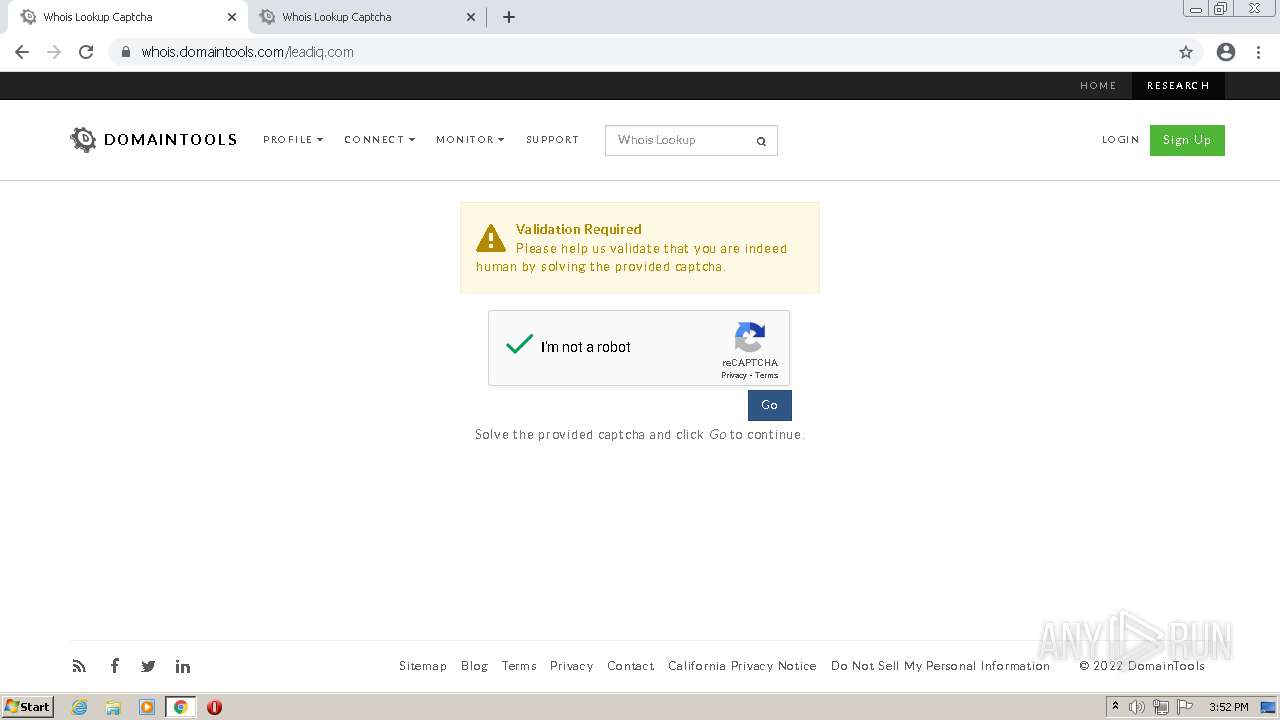The width and height of the screenshot is (1280, 720).
Task: Click the Go button
Action: pyautogui.click(x=769, y=405)
